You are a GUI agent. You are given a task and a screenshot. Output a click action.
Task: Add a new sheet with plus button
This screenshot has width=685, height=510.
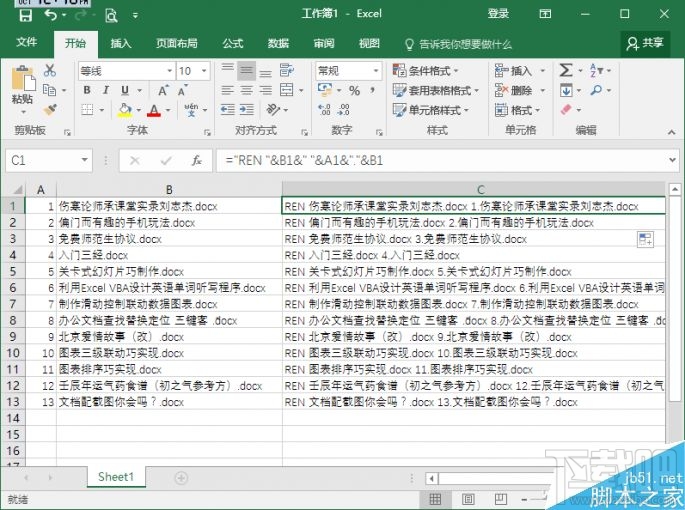click(181, 478)
